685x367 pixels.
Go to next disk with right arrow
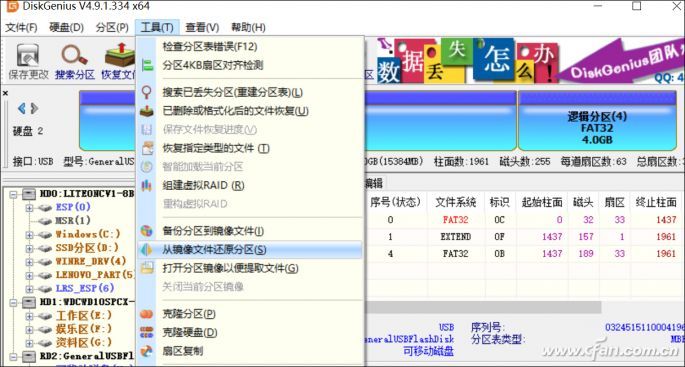click(x=34, y=108)
